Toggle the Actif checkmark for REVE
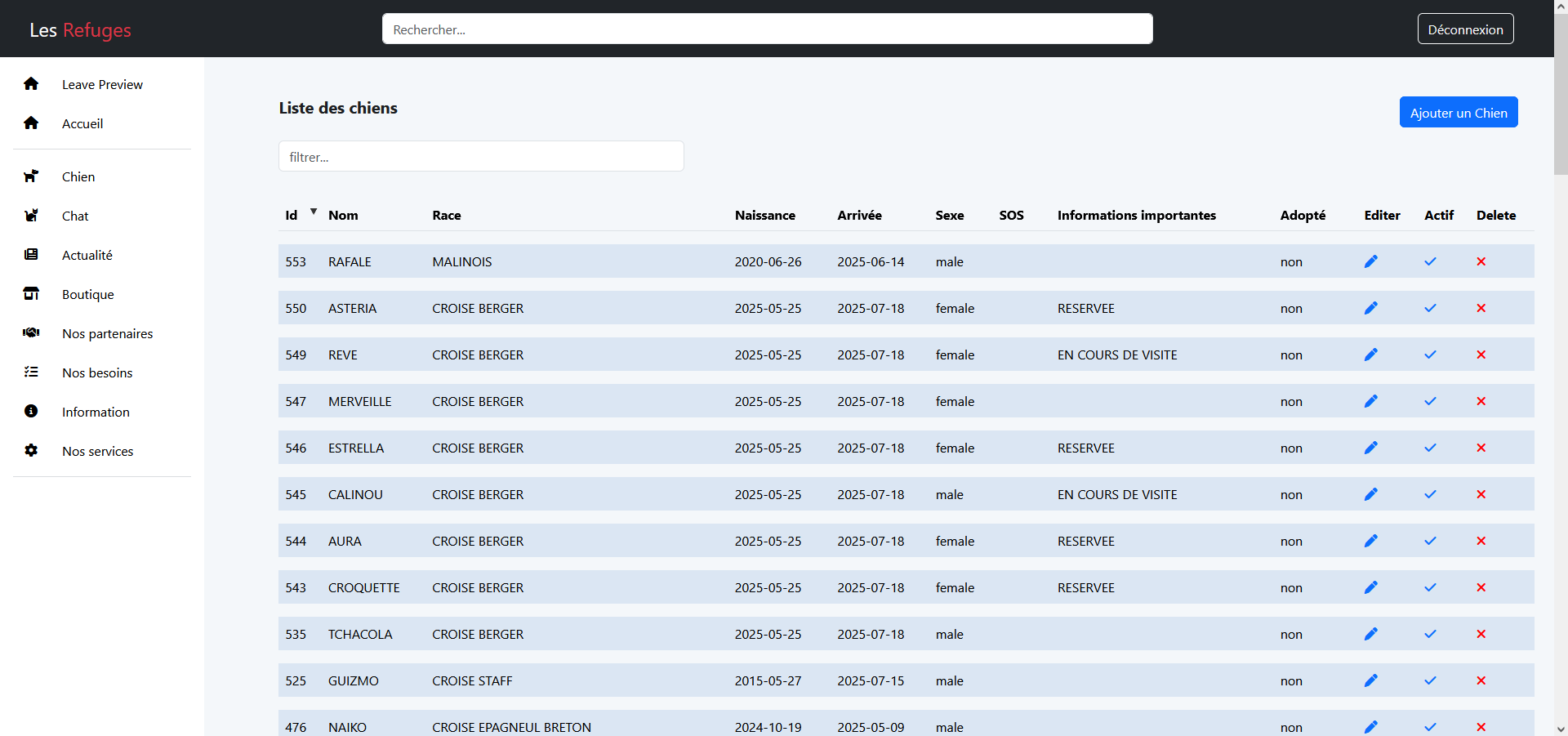 tap(1430, 355)
